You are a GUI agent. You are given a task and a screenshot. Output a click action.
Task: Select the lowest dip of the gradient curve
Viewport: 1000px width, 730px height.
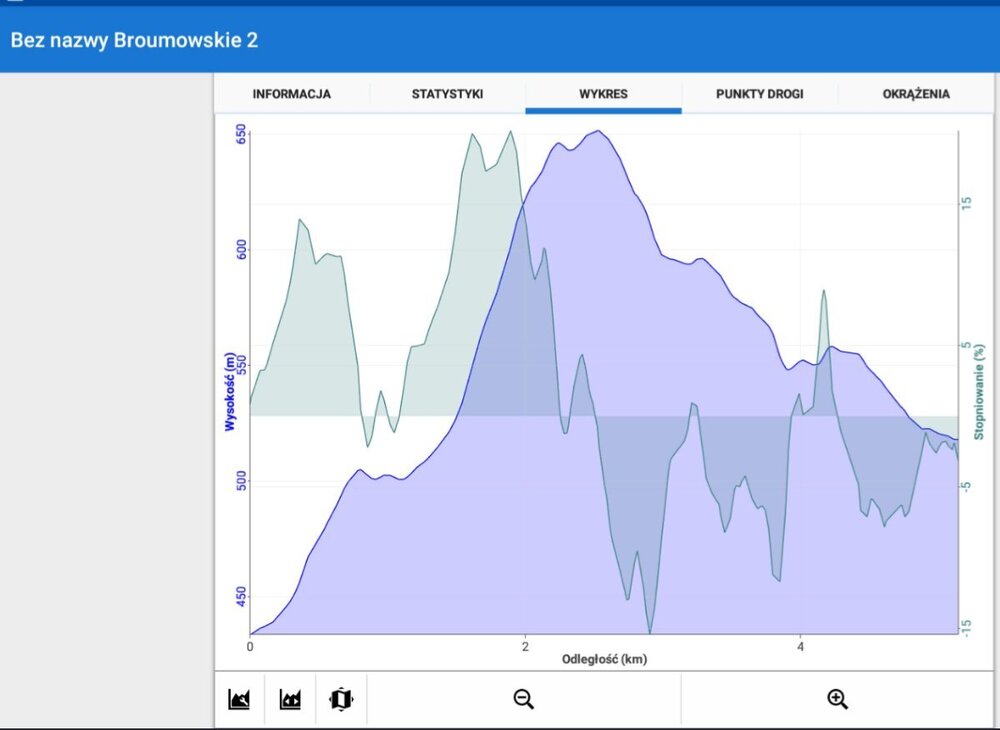click(x=650, y=631)
